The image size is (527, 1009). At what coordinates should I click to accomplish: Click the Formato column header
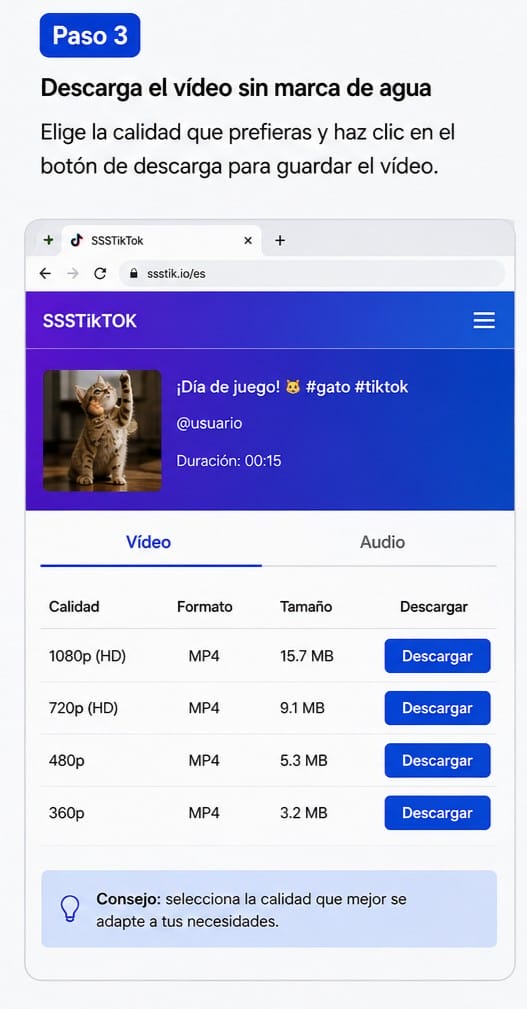click(205, 607)
